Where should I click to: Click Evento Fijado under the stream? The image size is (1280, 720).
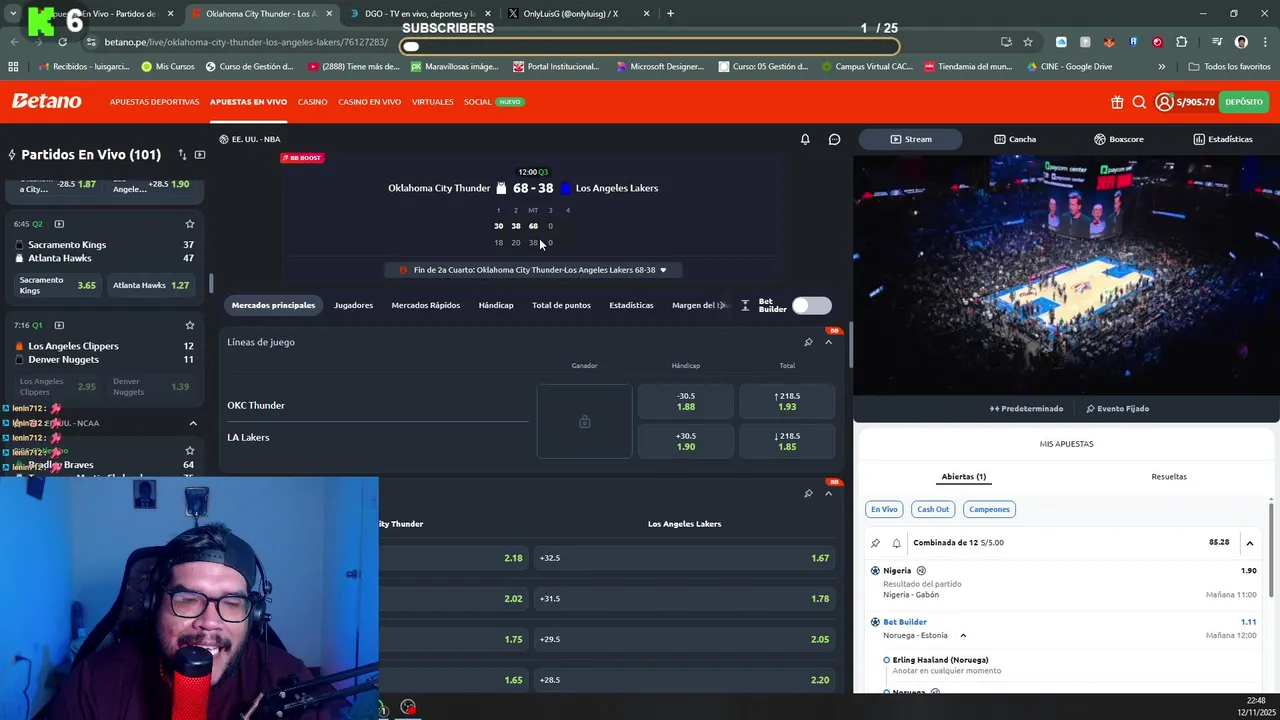pos(1117,408)
